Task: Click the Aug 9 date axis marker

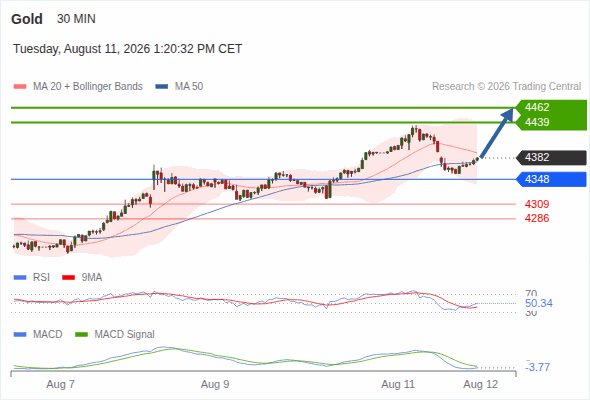Action: 215,385
